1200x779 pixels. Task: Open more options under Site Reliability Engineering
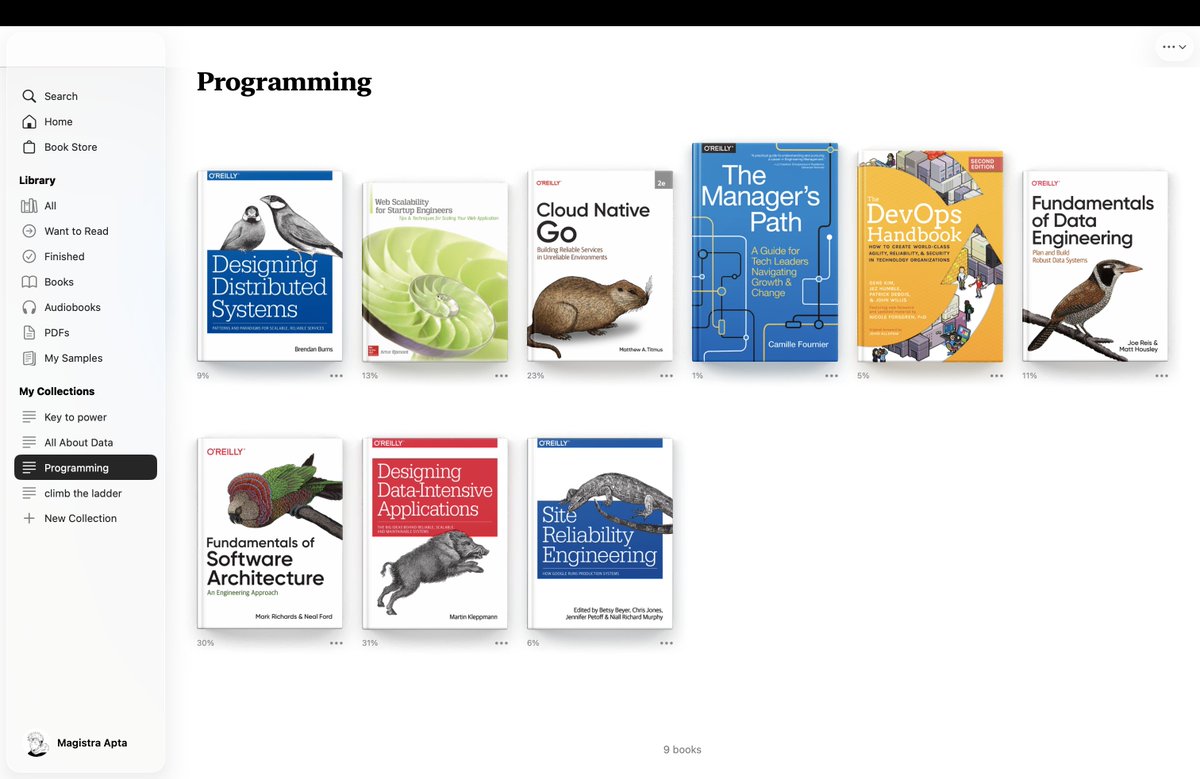(x=666, y=643)
